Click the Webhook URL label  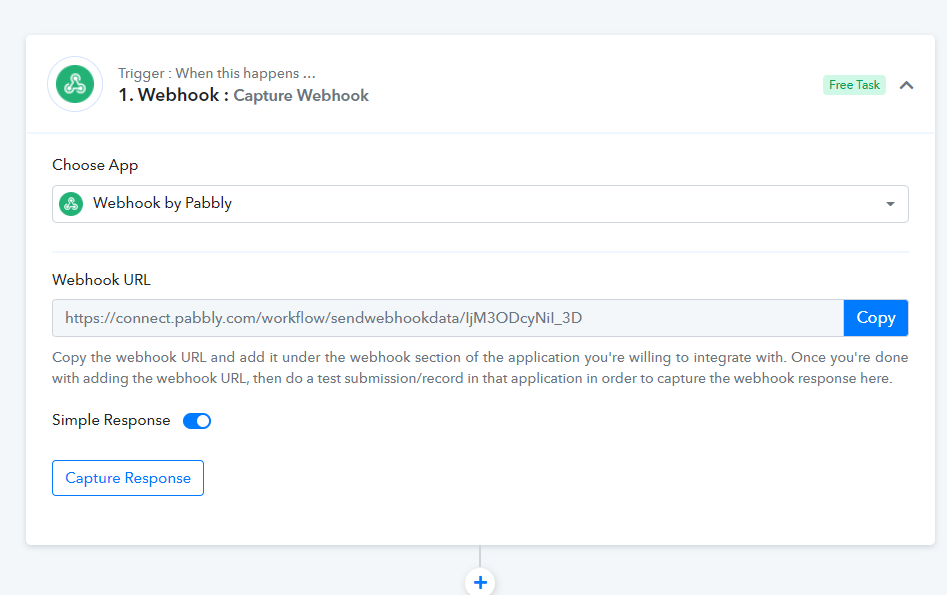(101, 280)
